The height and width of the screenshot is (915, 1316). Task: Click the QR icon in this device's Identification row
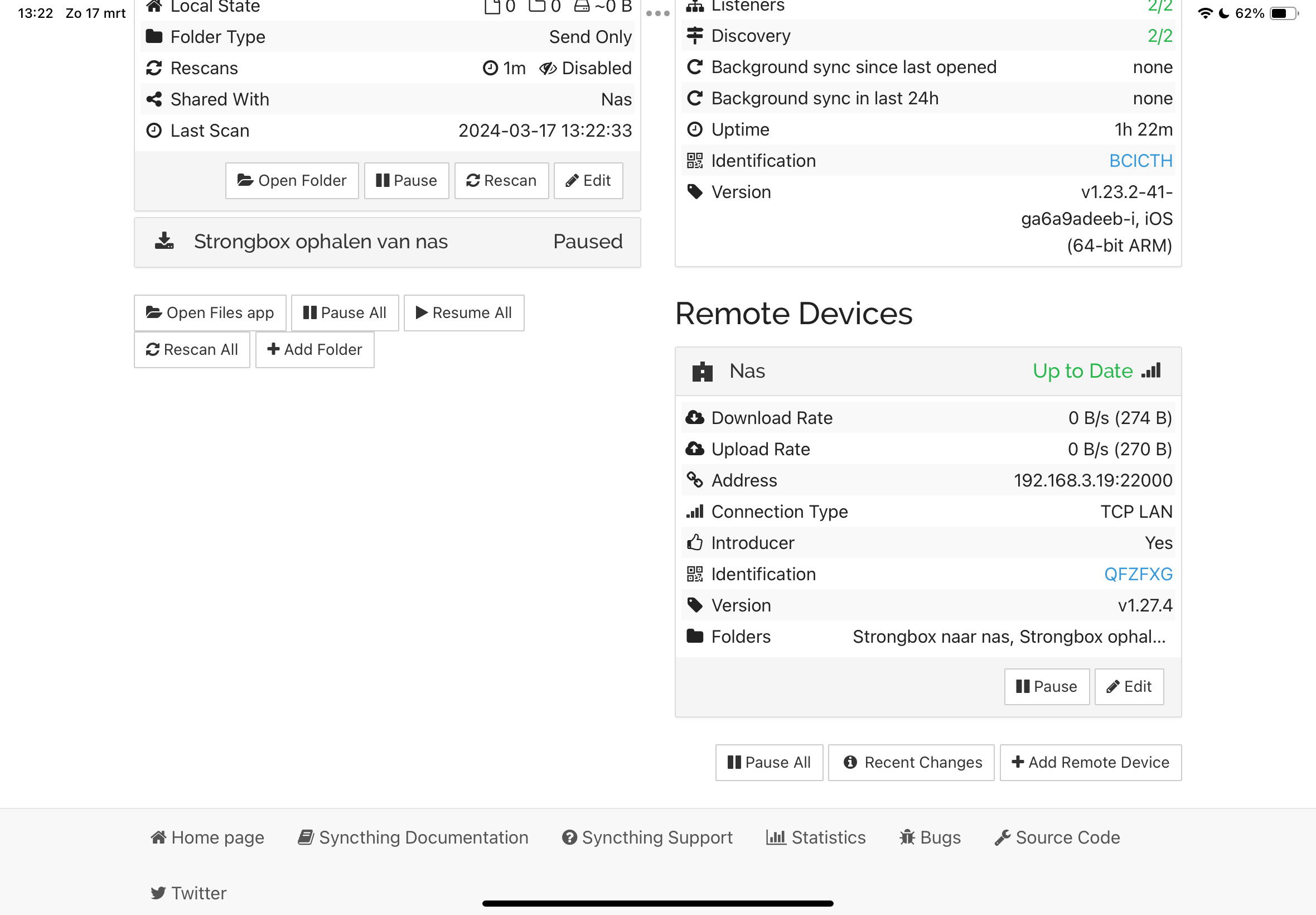click(695, 161)
